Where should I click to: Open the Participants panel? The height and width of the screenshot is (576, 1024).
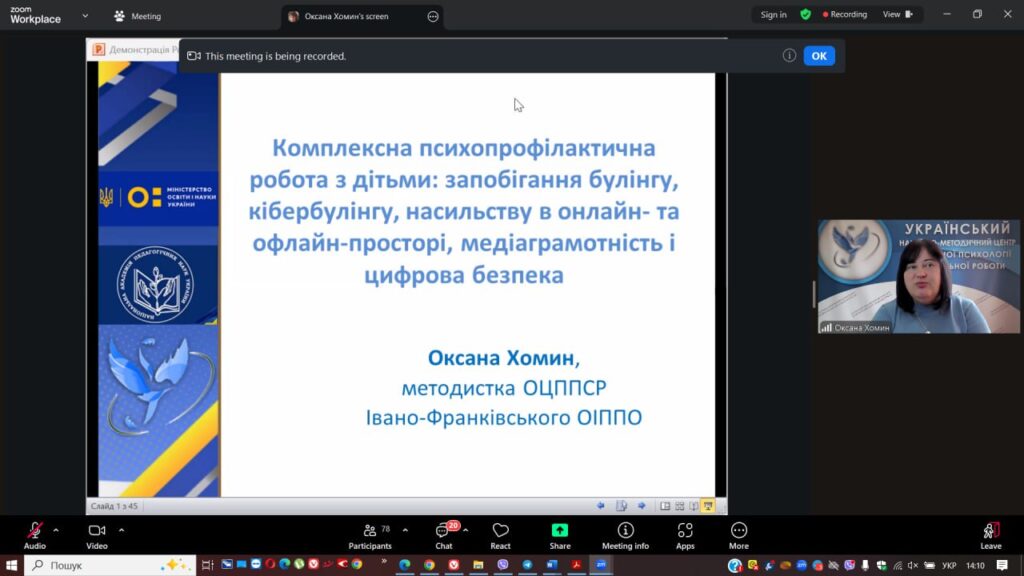(x=370, y=534)
